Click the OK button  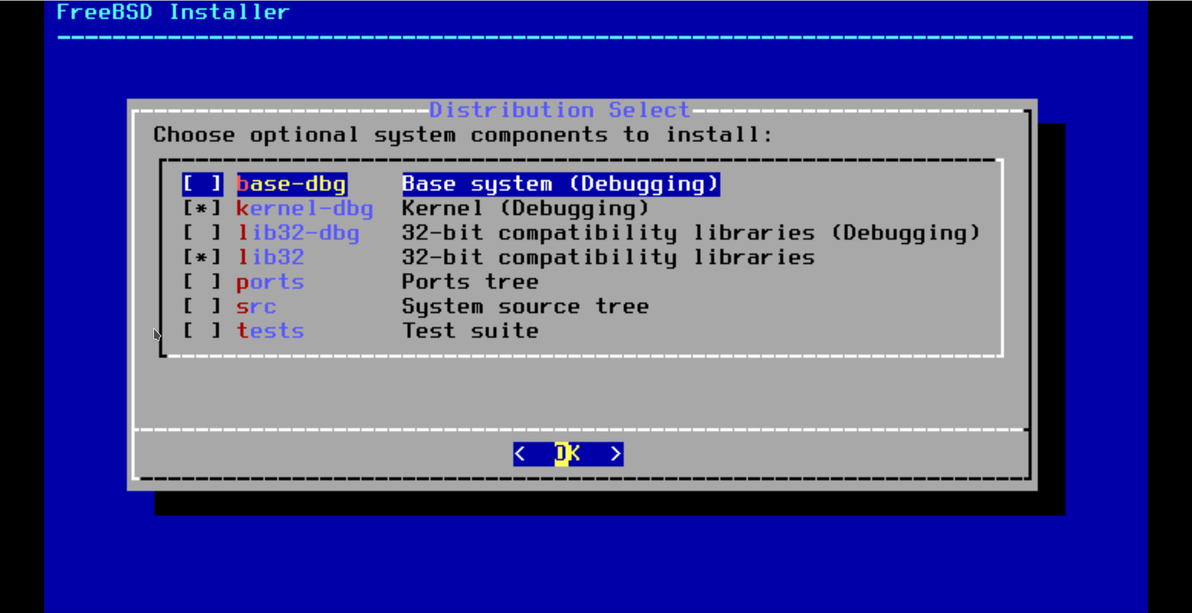click(568, 454)
